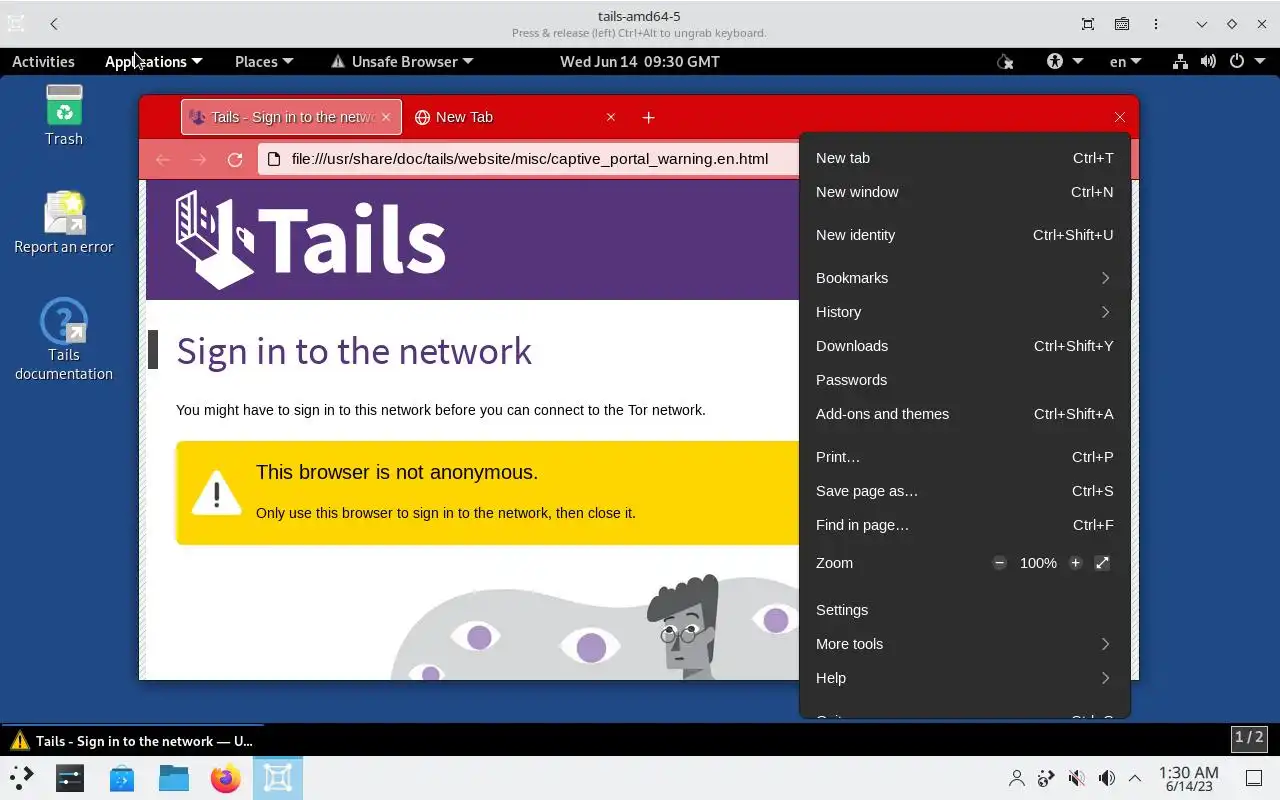
Task: Select 'New tab' menu entry
Action: [965, 158]
